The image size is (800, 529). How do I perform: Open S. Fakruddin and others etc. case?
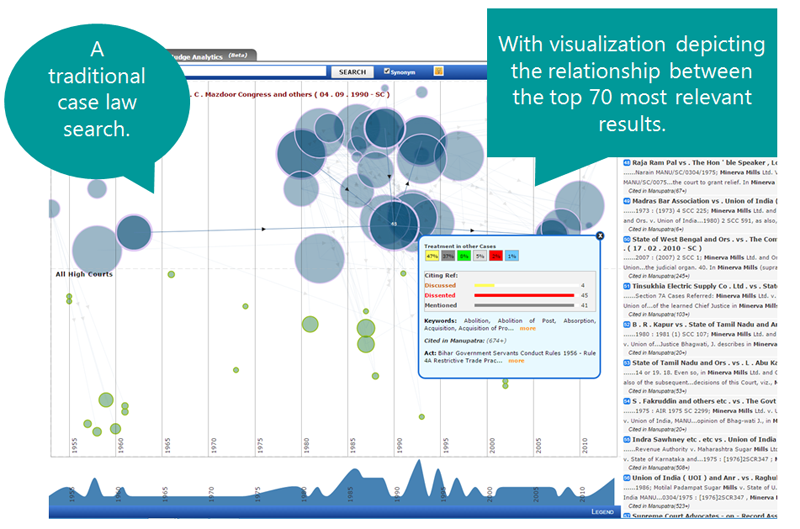(705, 401)
